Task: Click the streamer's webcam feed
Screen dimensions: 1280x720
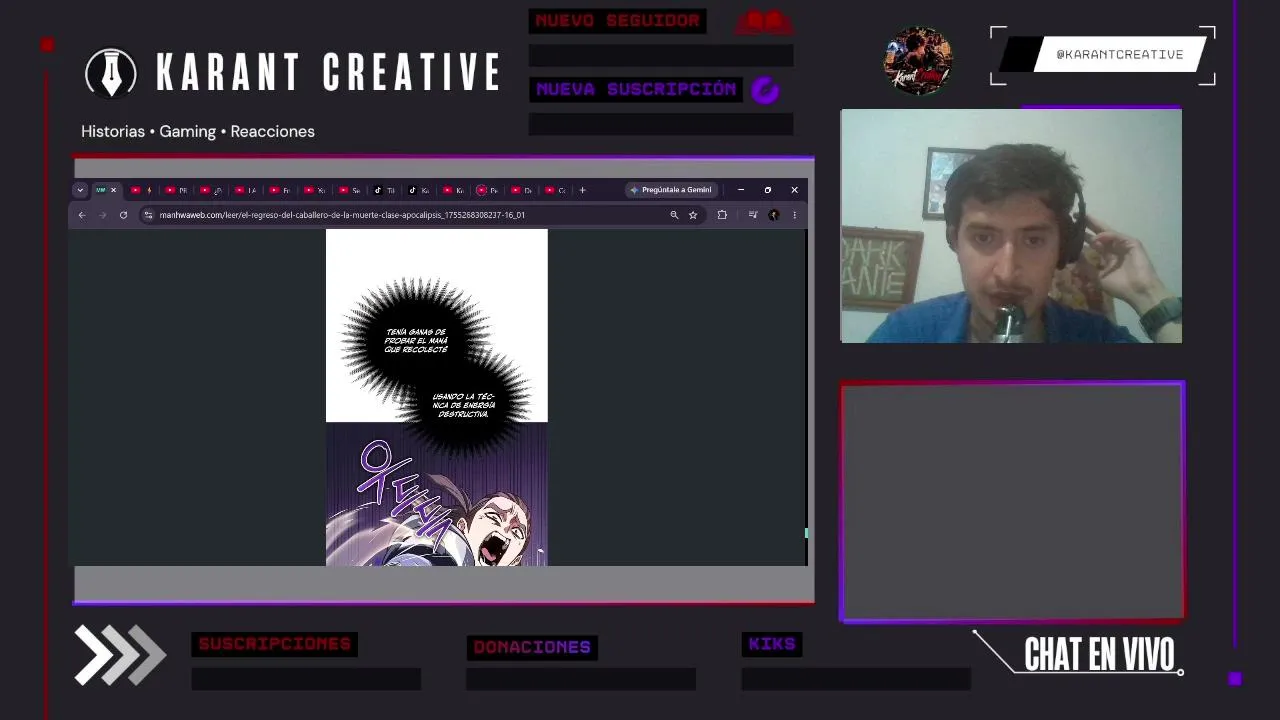Action: pos(1011,226)
